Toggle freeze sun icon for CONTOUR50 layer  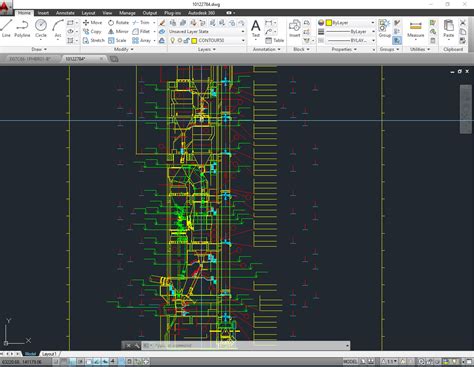[x=180, y=40]
